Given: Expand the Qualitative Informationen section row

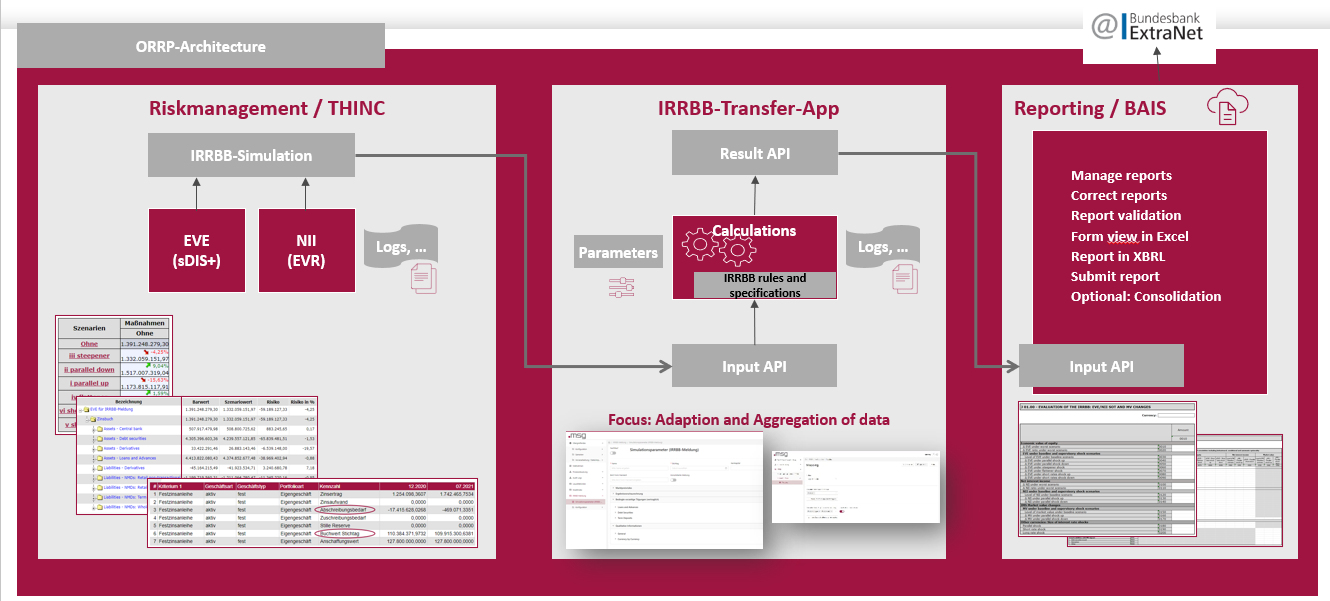Looking at the screenshot, I should [688, 526].
